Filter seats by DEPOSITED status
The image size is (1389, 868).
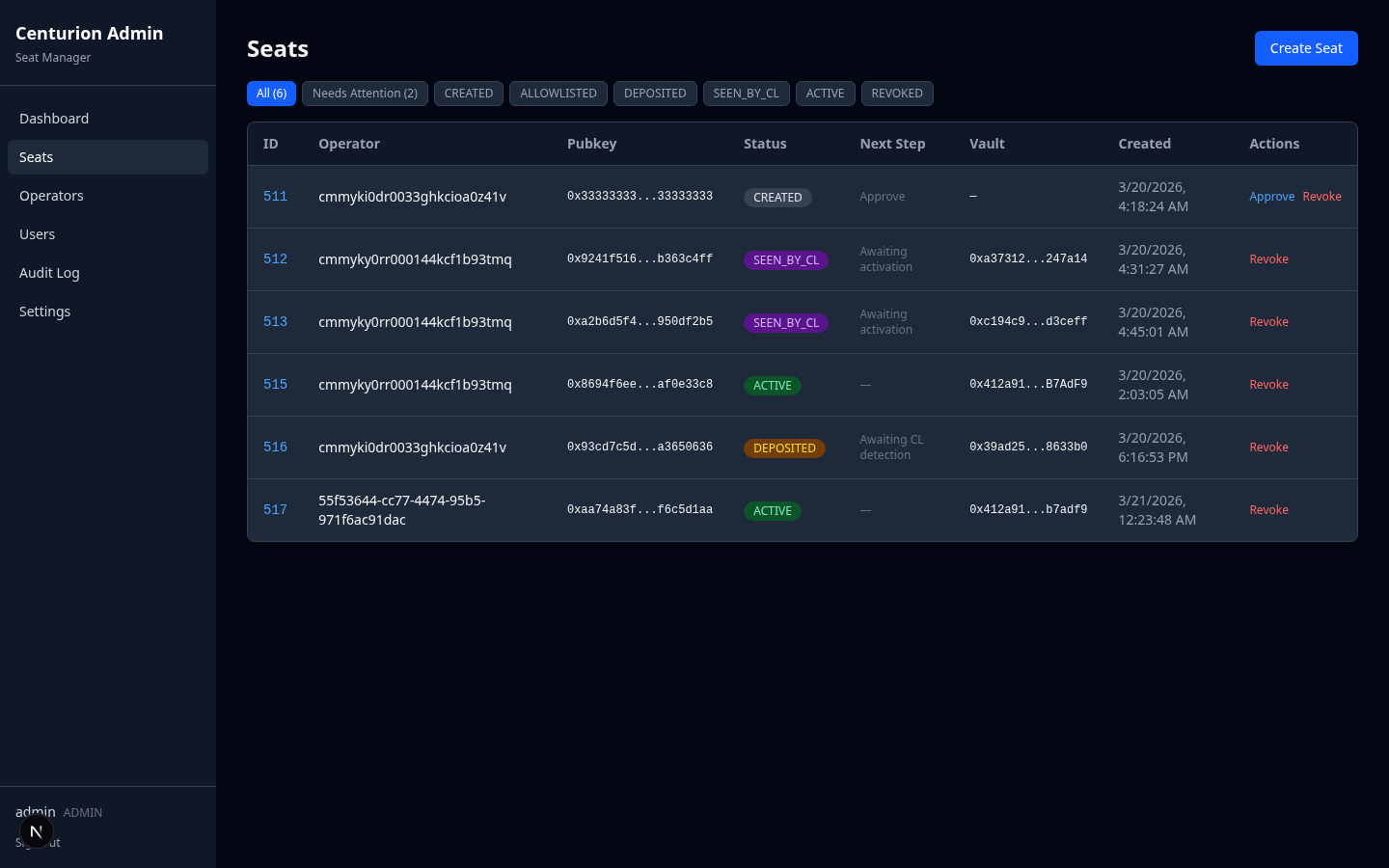pos(655,94)
